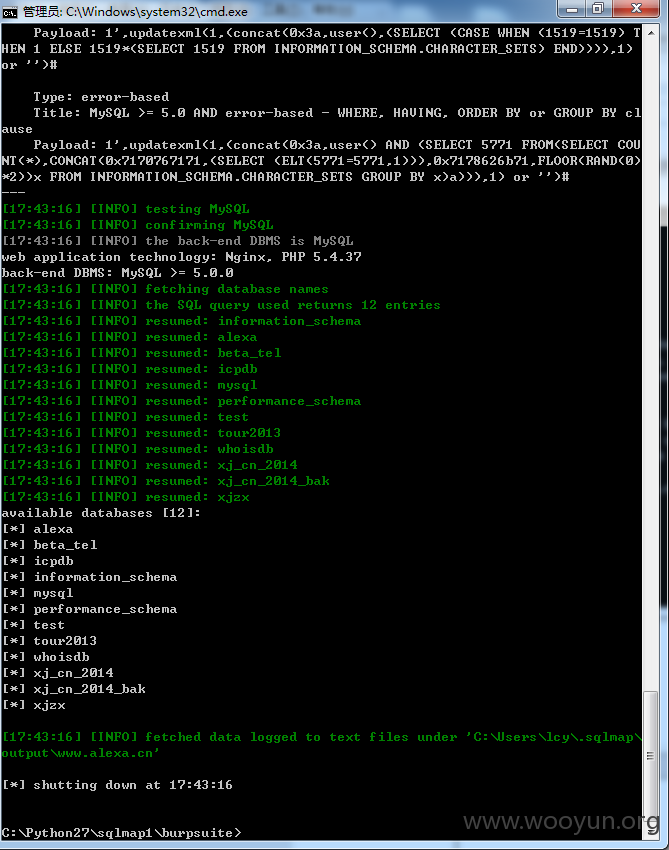Click '[*] icpdb' database entry
669x850 pixels.
37,561
